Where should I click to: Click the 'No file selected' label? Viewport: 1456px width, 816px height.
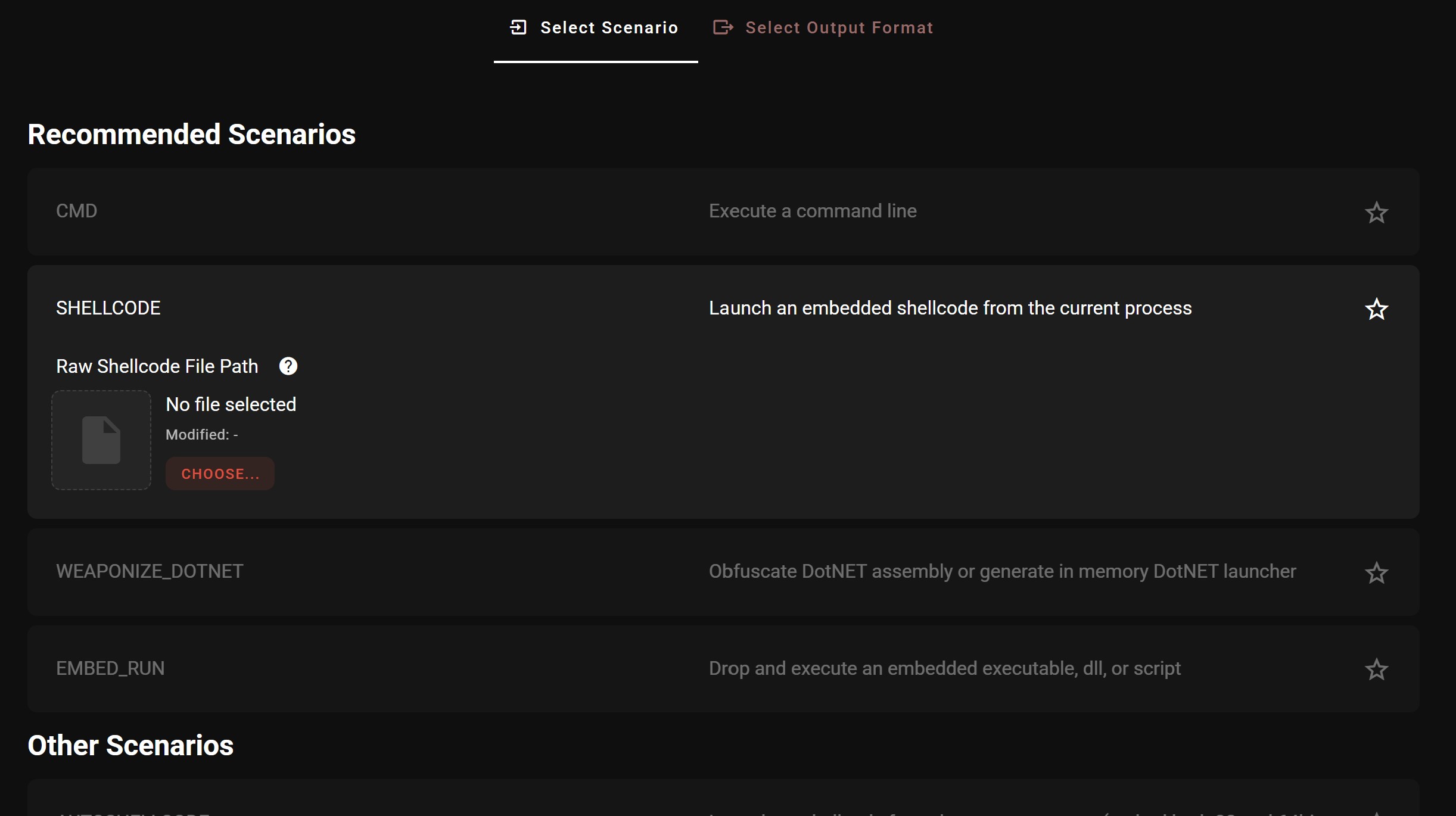[x=231, y=404]
